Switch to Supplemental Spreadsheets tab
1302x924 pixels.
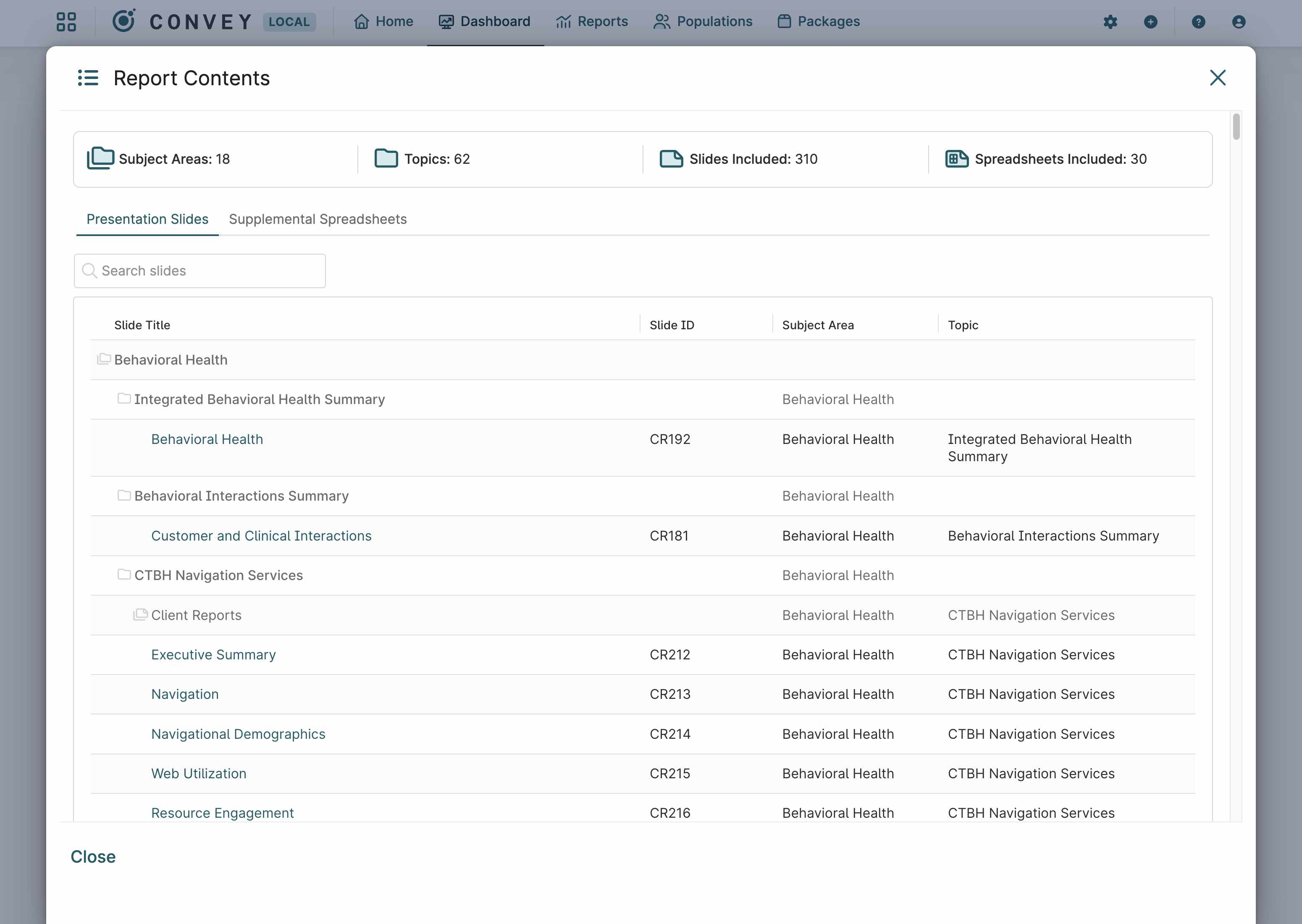pos(318,219)
